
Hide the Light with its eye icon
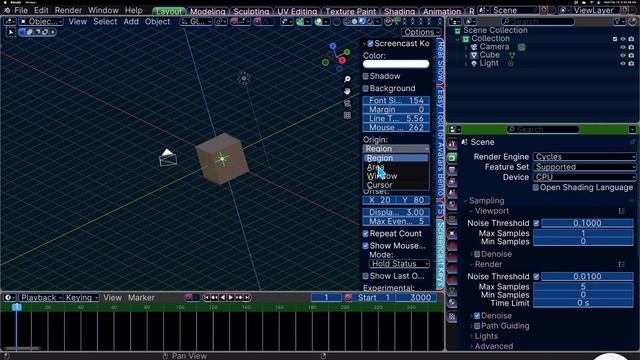point(623,63)
